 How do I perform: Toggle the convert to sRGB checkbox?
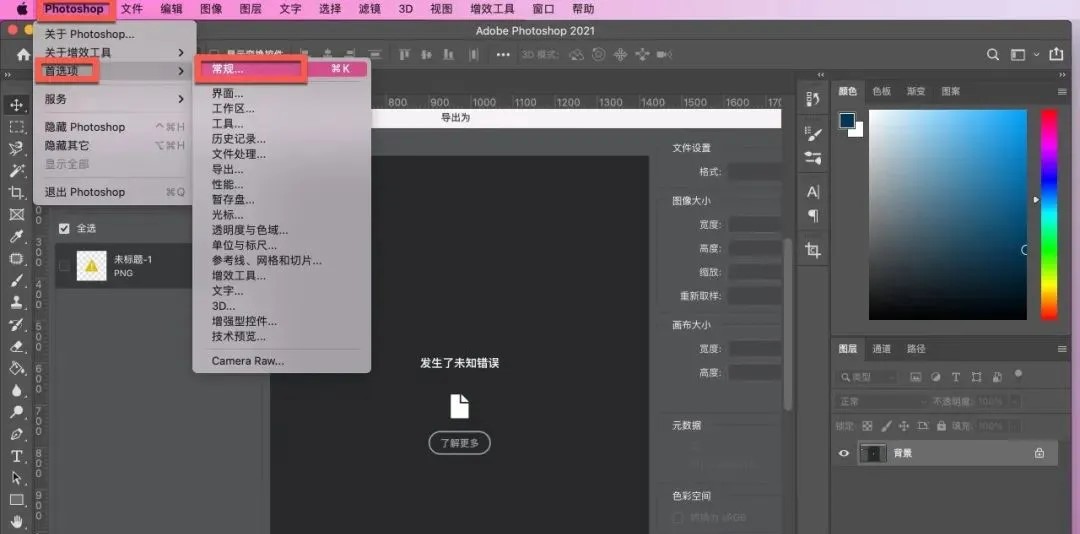(x=678, y=518)
